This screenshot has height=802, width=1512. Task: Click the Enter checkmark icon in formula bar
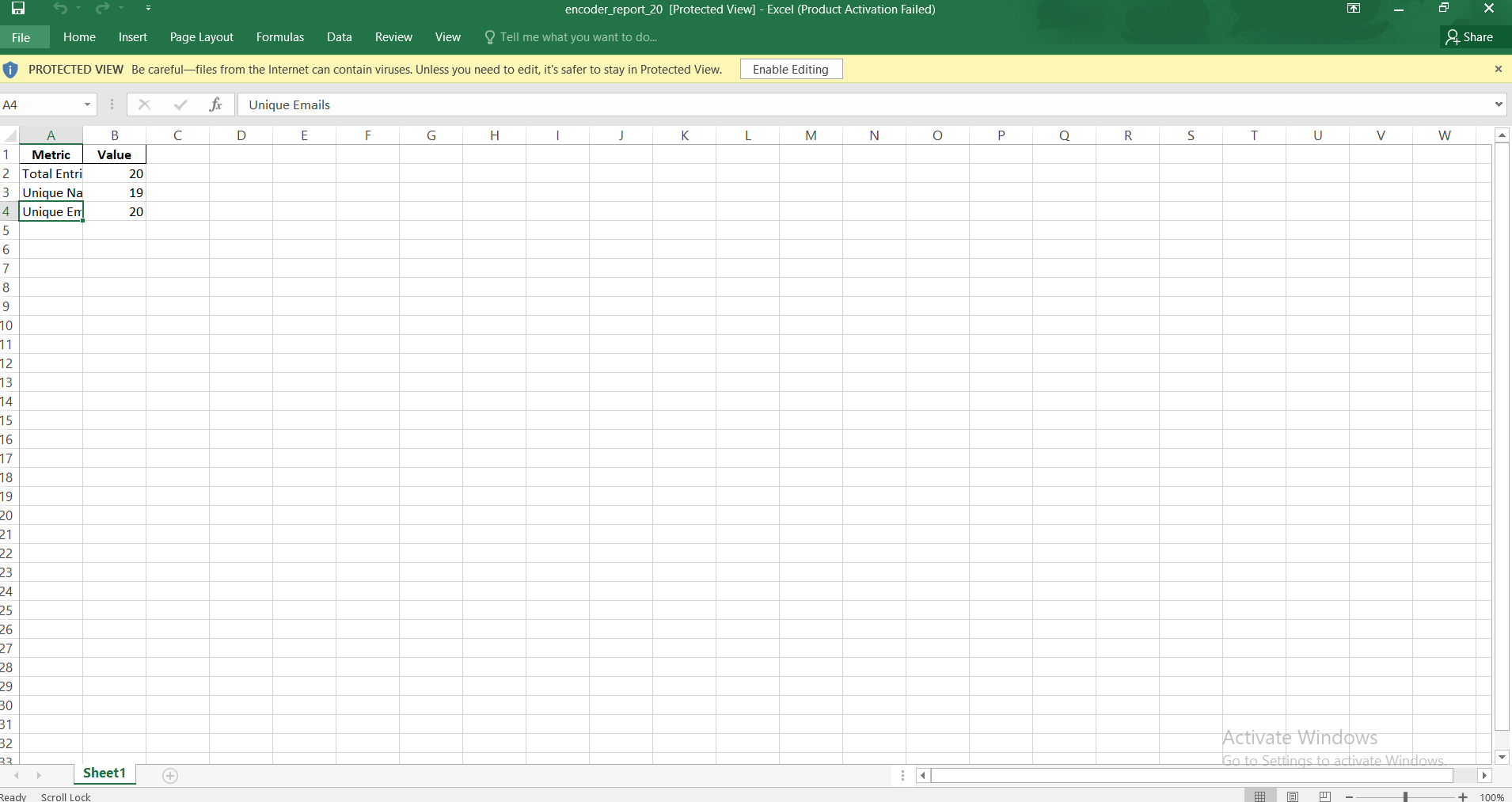point(180,105)
